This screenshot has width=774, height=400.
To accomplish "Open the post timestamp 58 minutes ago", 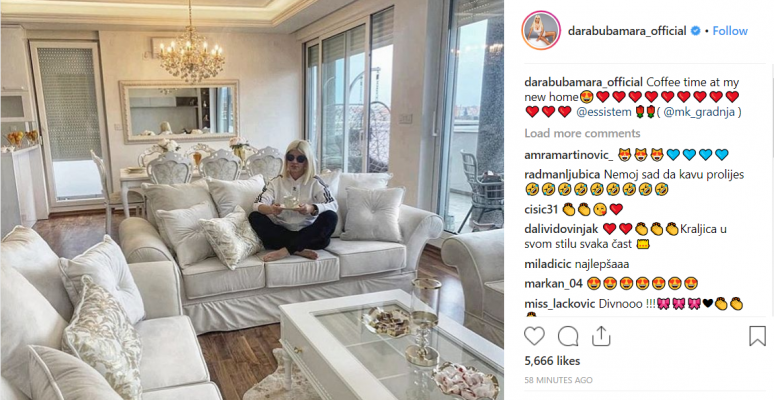I will point(558,380).
